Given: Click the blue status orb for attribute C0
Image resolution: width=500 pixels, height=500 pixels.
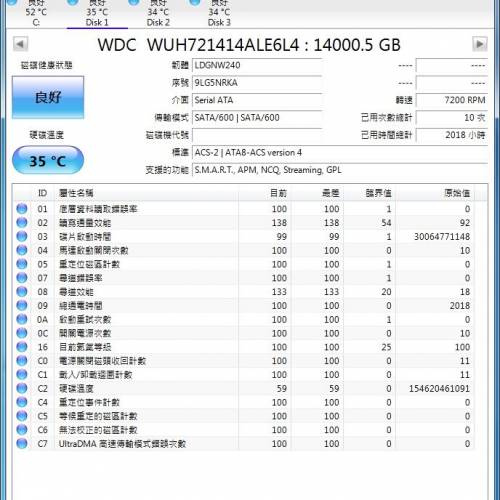Looking at the screenshot, I should coord(22,361).
